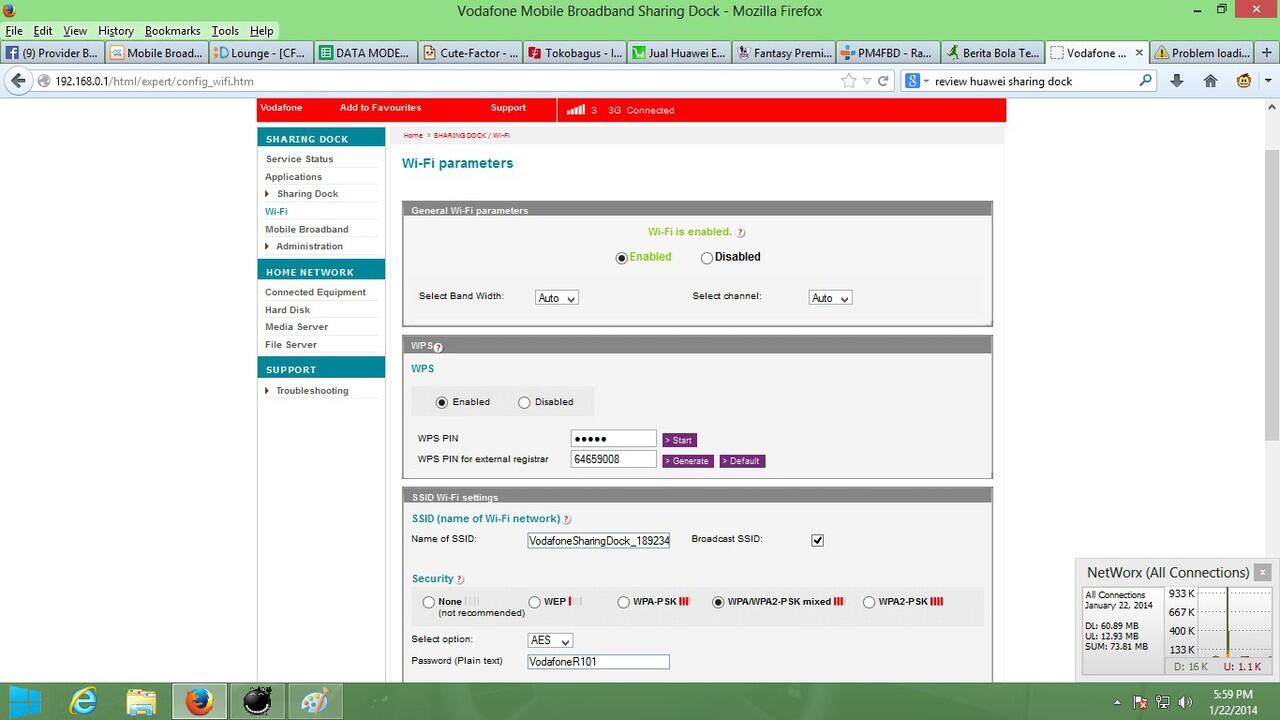
Task: Click the Firefox taskbar icon
Action: click(x=199, y=702)
